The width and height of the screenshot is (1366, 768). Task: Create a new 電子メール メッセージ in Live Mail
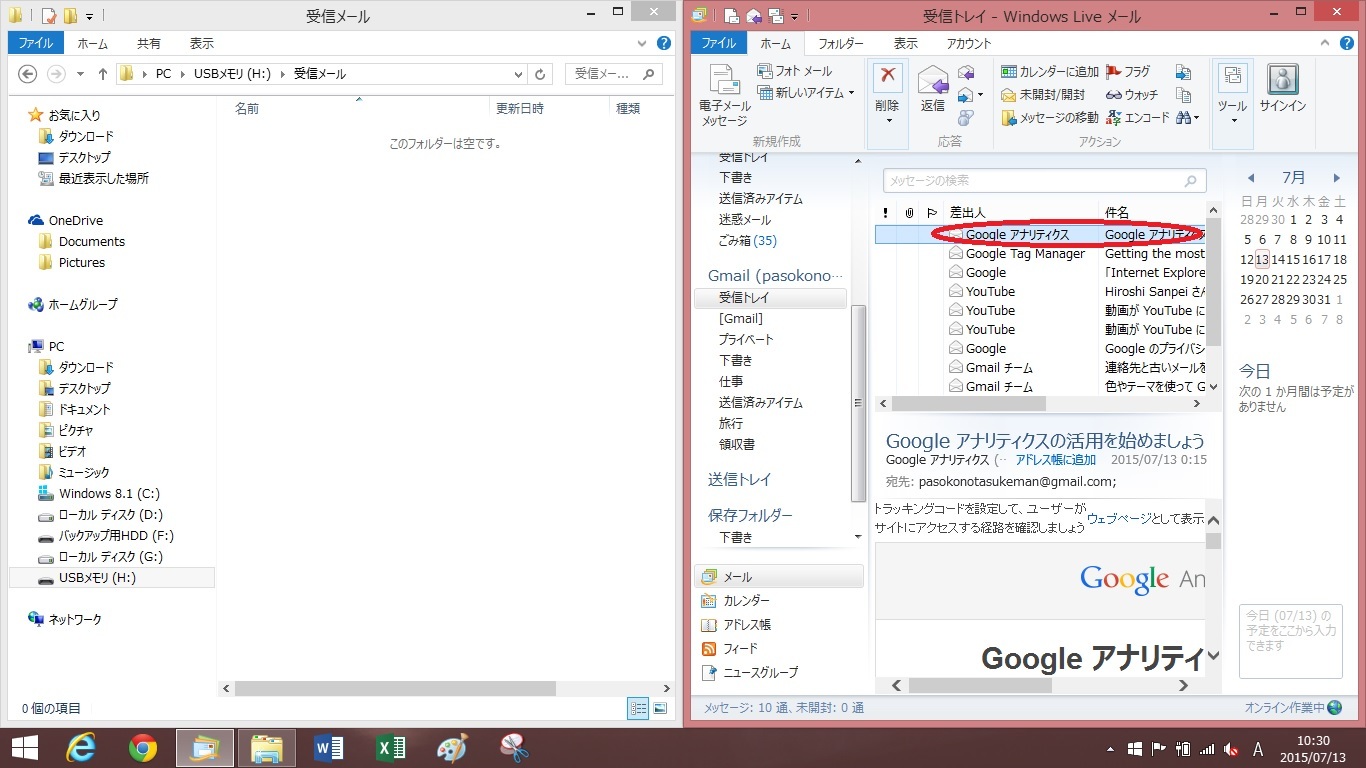[x=725, y=94]
